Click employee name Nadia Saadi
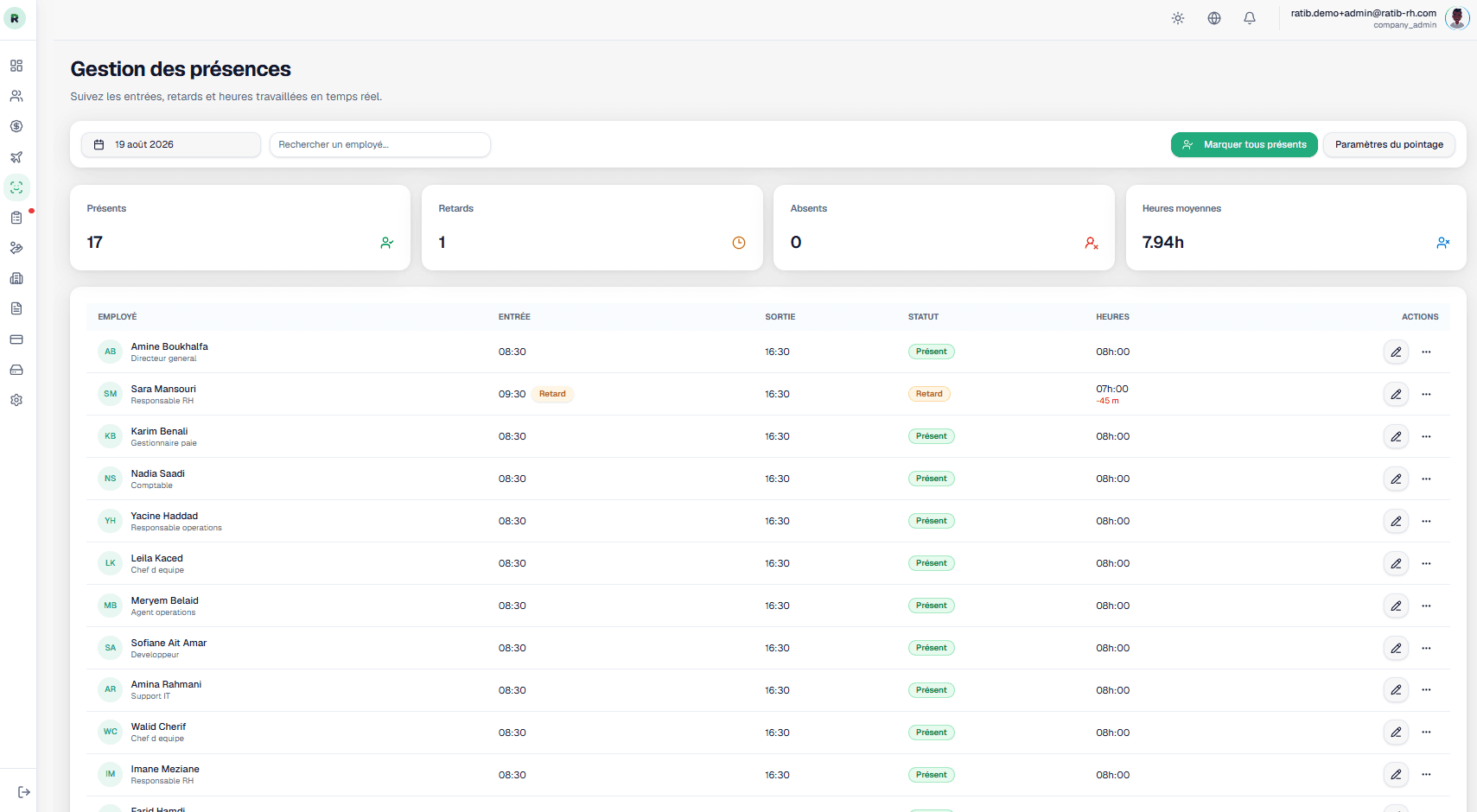Screen dimensions: 1477x812 (158, 473)
